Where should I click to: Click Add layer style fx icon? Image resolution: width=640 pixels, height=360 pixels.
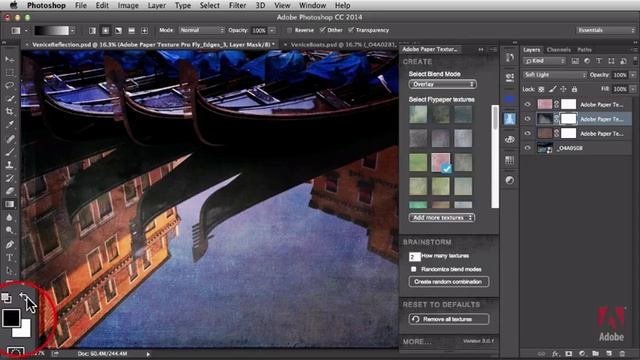pos(555,353)
